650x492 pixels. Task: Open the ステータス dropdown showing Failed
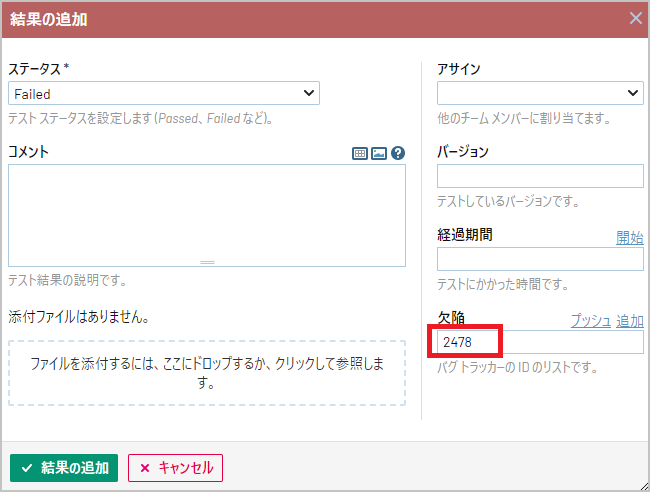(x=164, y=93)
